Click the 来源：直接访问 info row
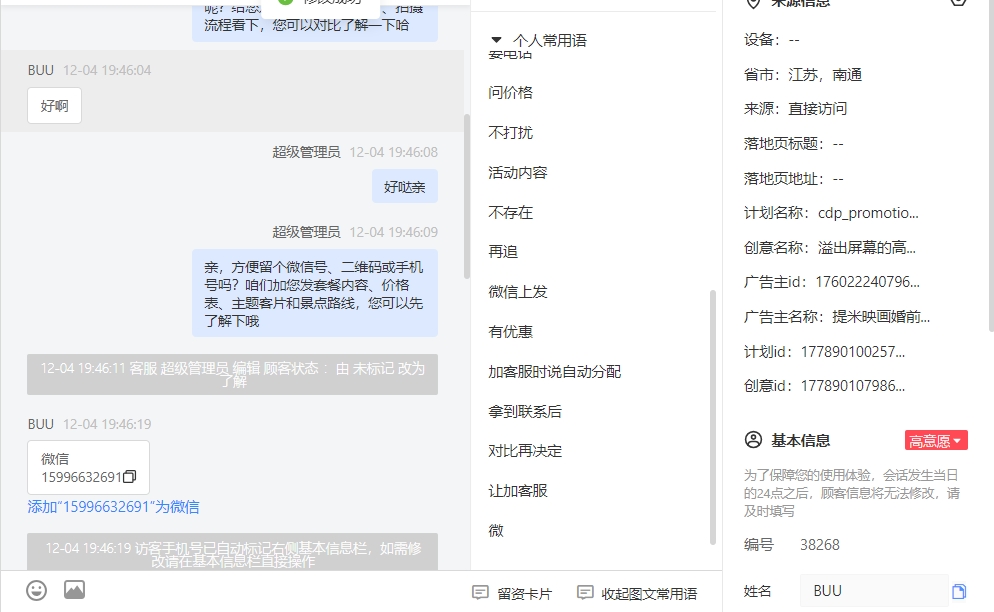 pos(795,109)
